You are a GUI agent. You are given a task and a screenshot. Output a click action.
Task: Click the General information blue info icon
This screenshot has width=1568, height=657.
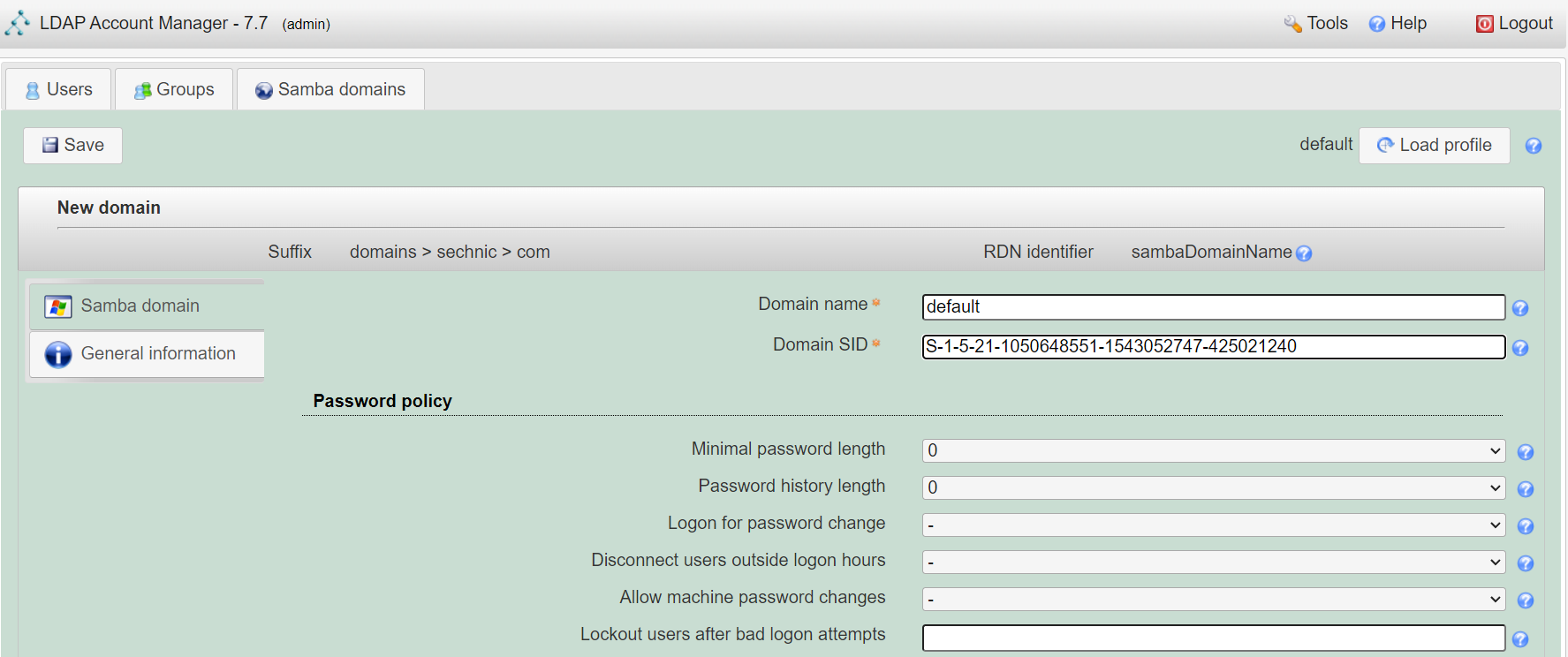pos(58,354)
